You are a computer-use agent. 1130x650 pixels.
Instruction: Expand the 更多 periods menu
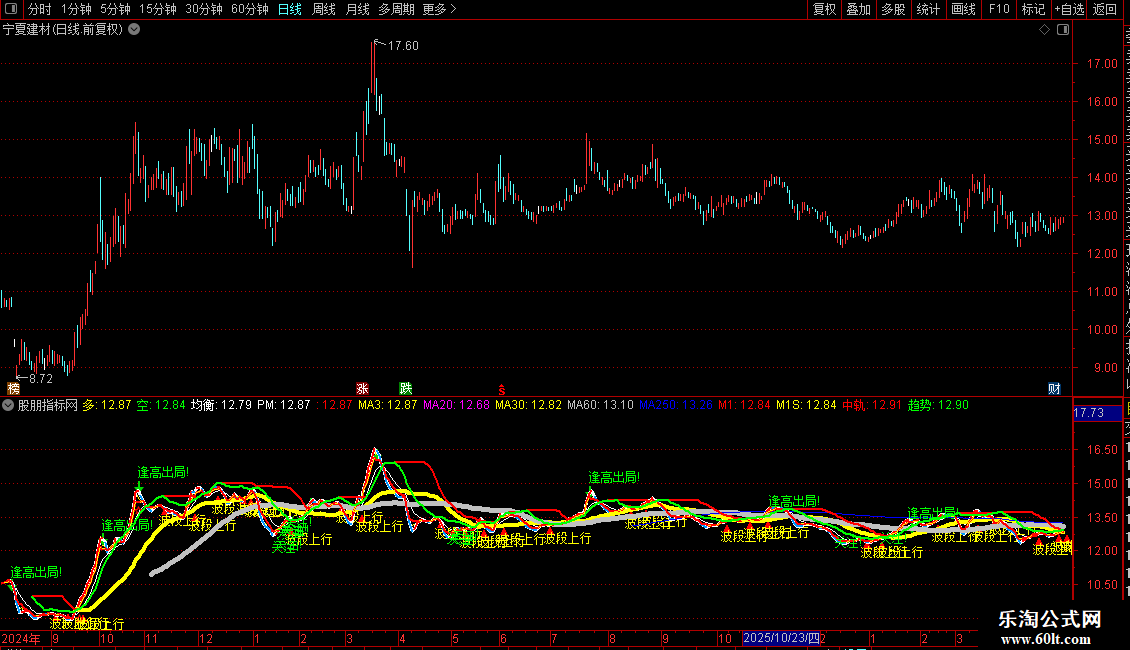click(x=440, y=9)
